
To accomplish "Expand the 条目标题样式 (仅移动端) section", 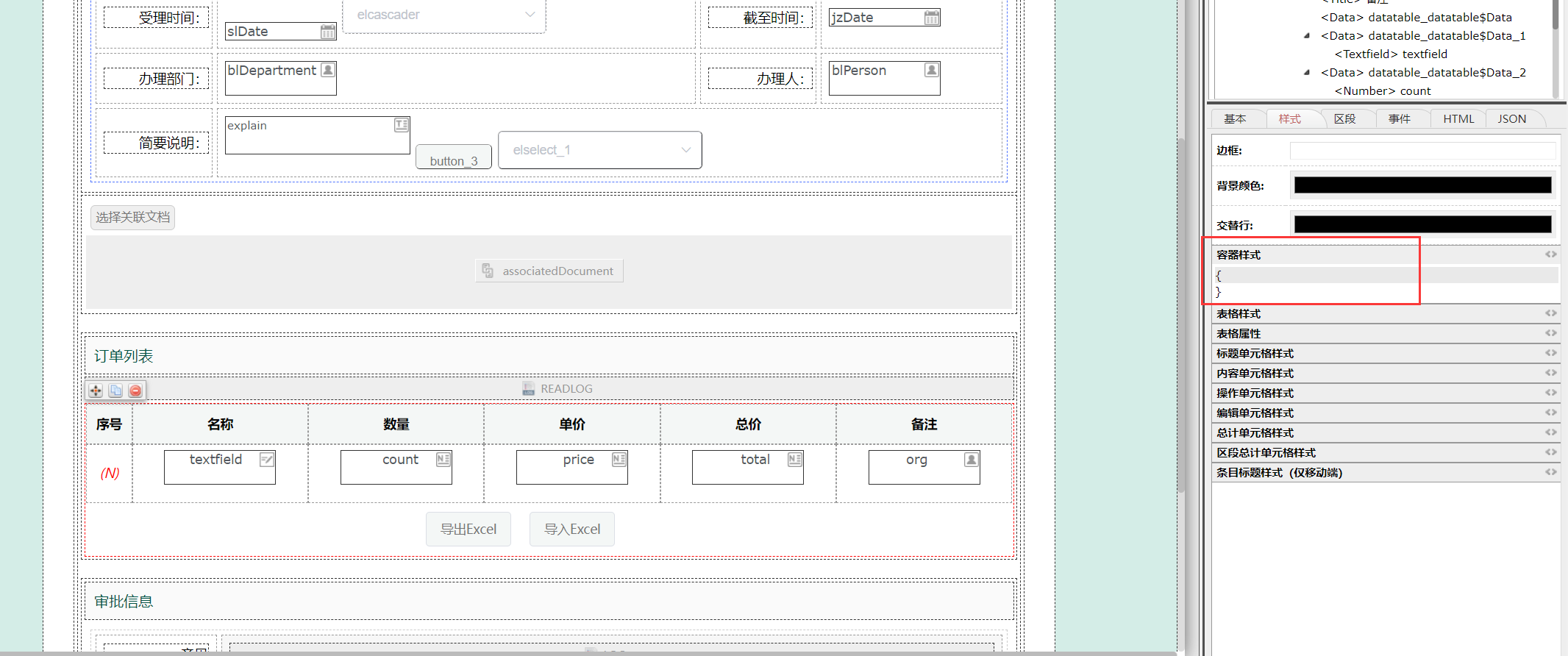I will pyautogui.click(x=1386, y=472).
